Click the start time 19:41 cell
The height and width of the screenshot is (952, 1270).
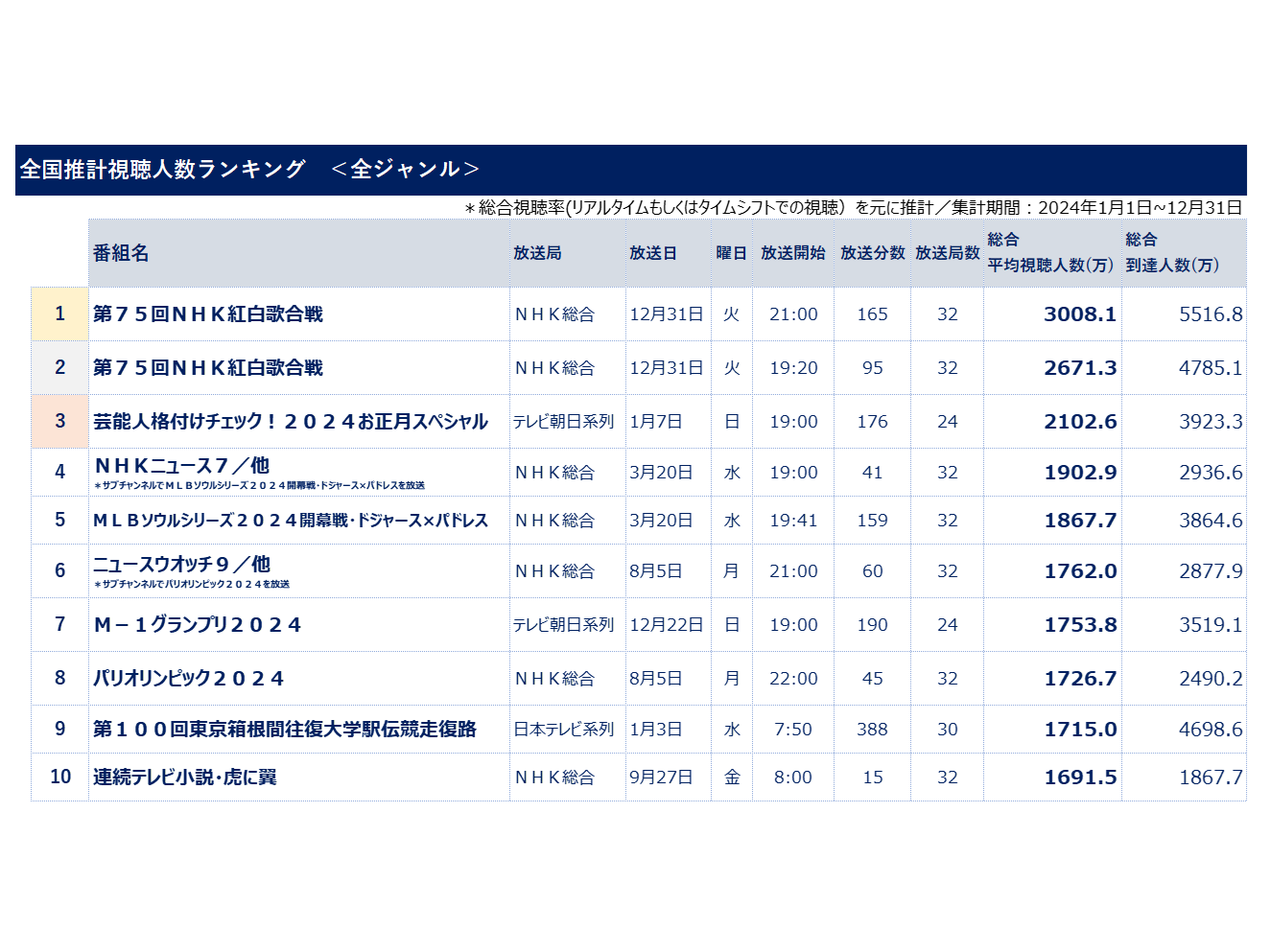tap(793, 521)
